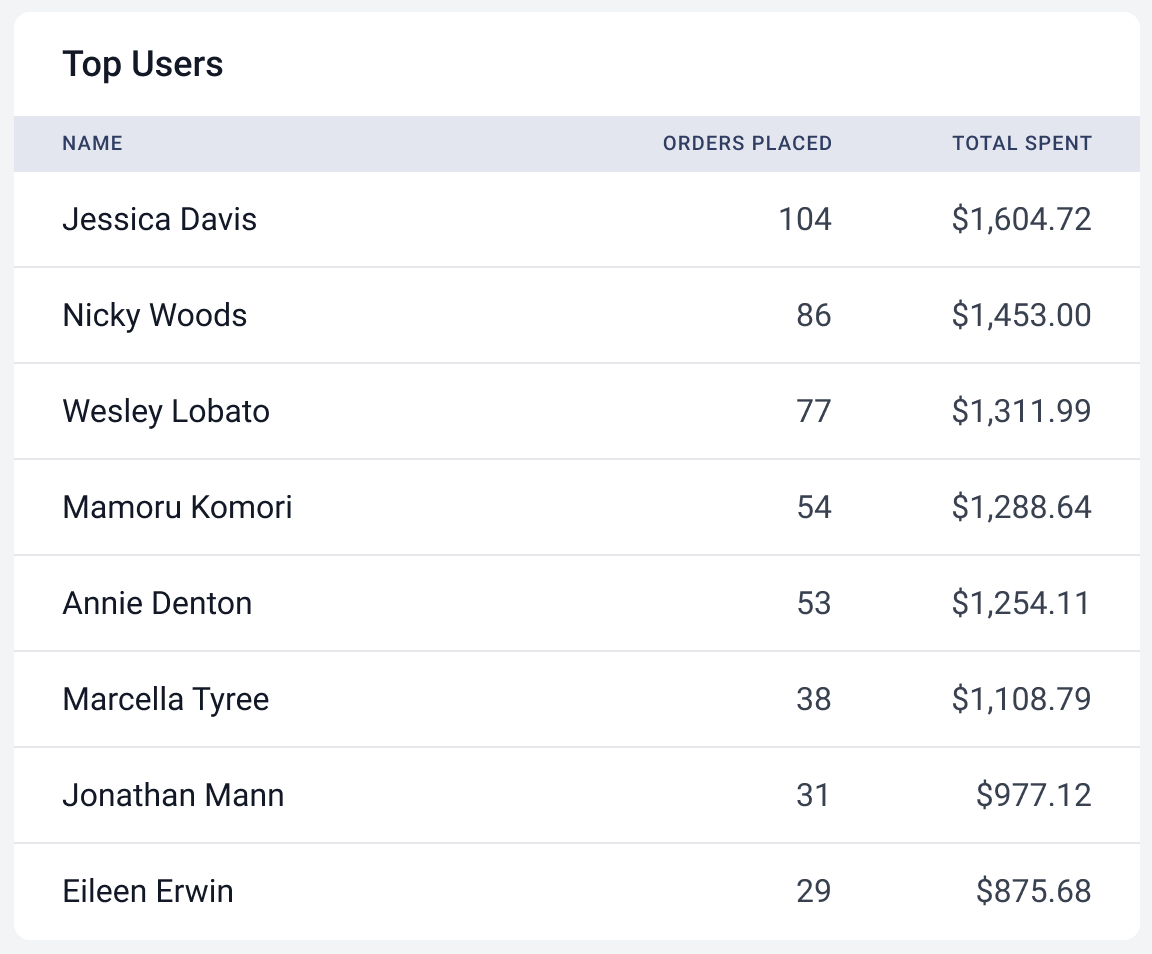Click Jessica Davis's 104 orders value
Viewport: 1152px width, 954px height.
coord(805,219)
